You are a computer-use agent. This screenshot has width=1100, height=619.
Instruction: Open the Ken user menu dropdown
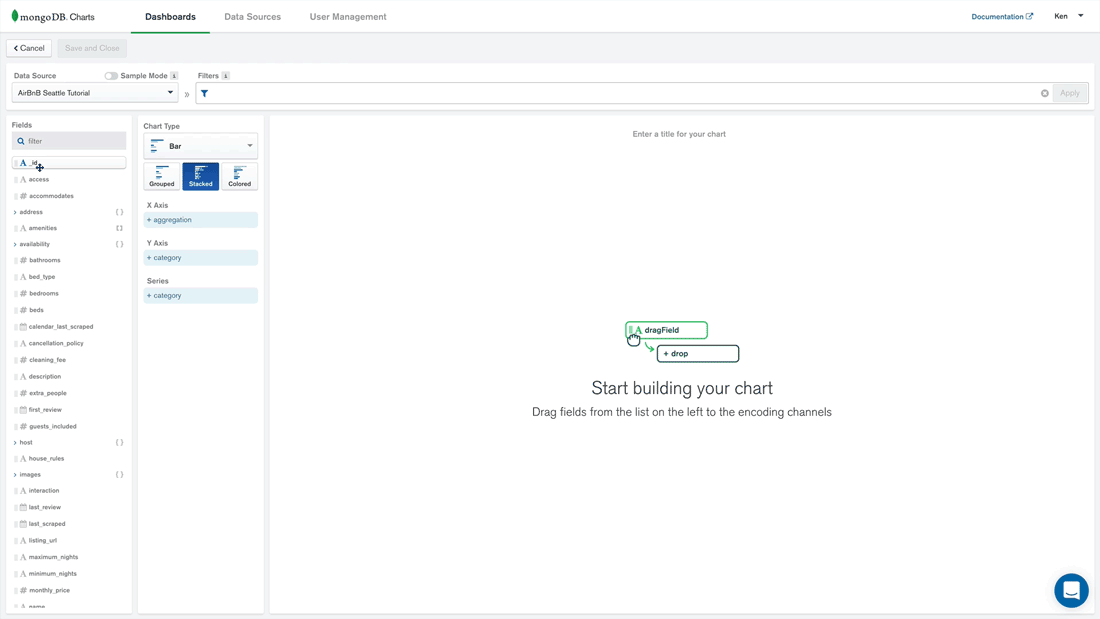(x=1068, y=16)
